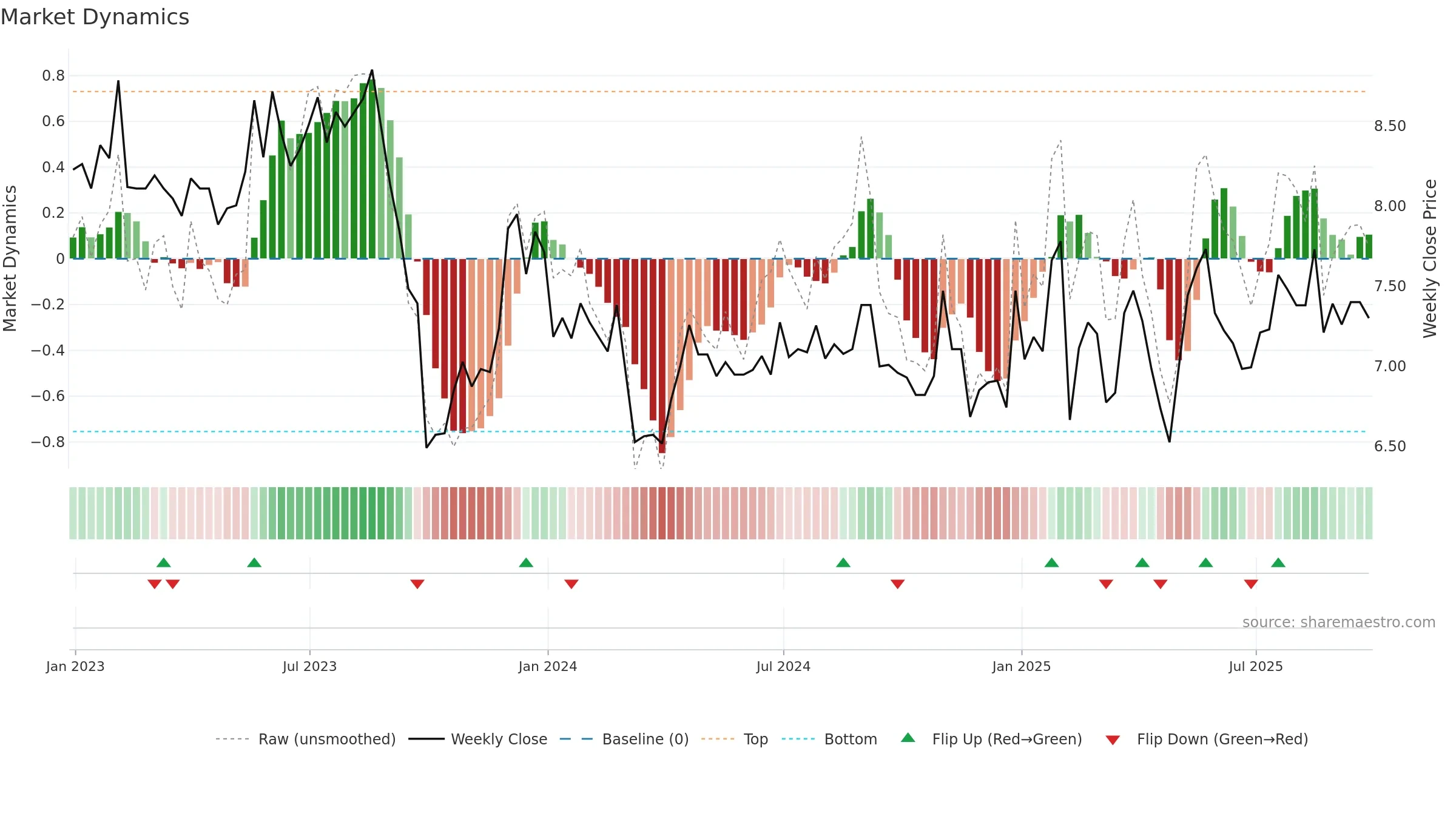Click the green flip-up marker just after Jan 2025
Image resolution: width=1456 pixels, height=819 pixels.
[1052, 562]
